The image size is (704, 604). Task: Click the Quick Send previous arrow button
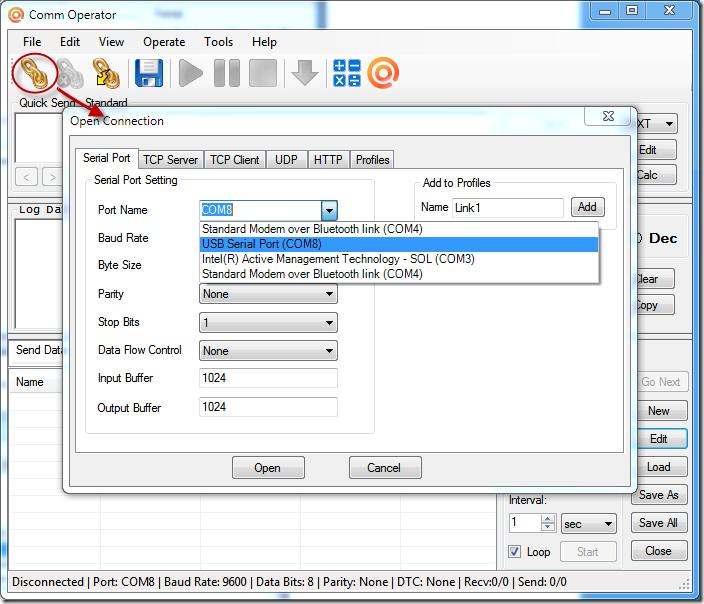click(26, 177)
